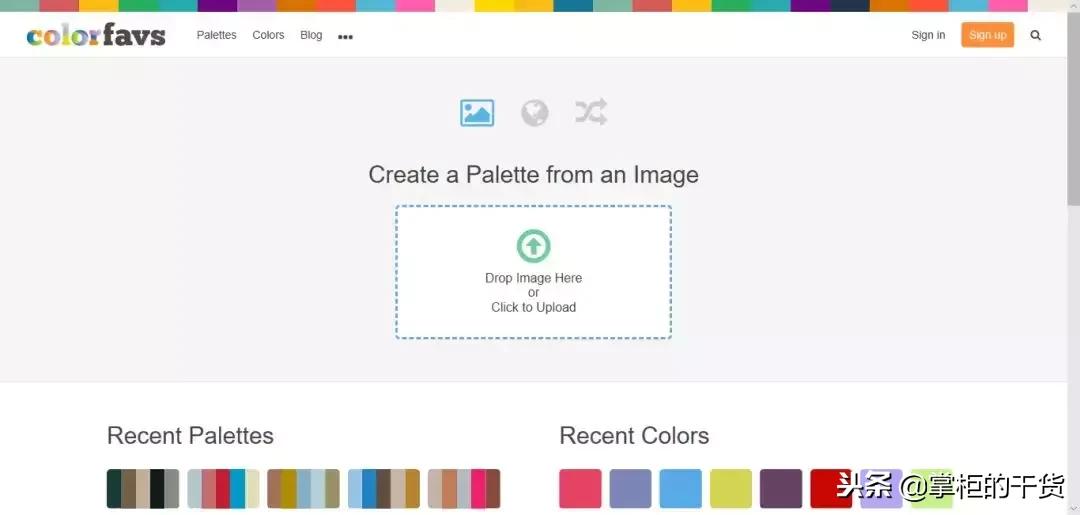Open the dark green and brown palette

(x=143, y=489)
